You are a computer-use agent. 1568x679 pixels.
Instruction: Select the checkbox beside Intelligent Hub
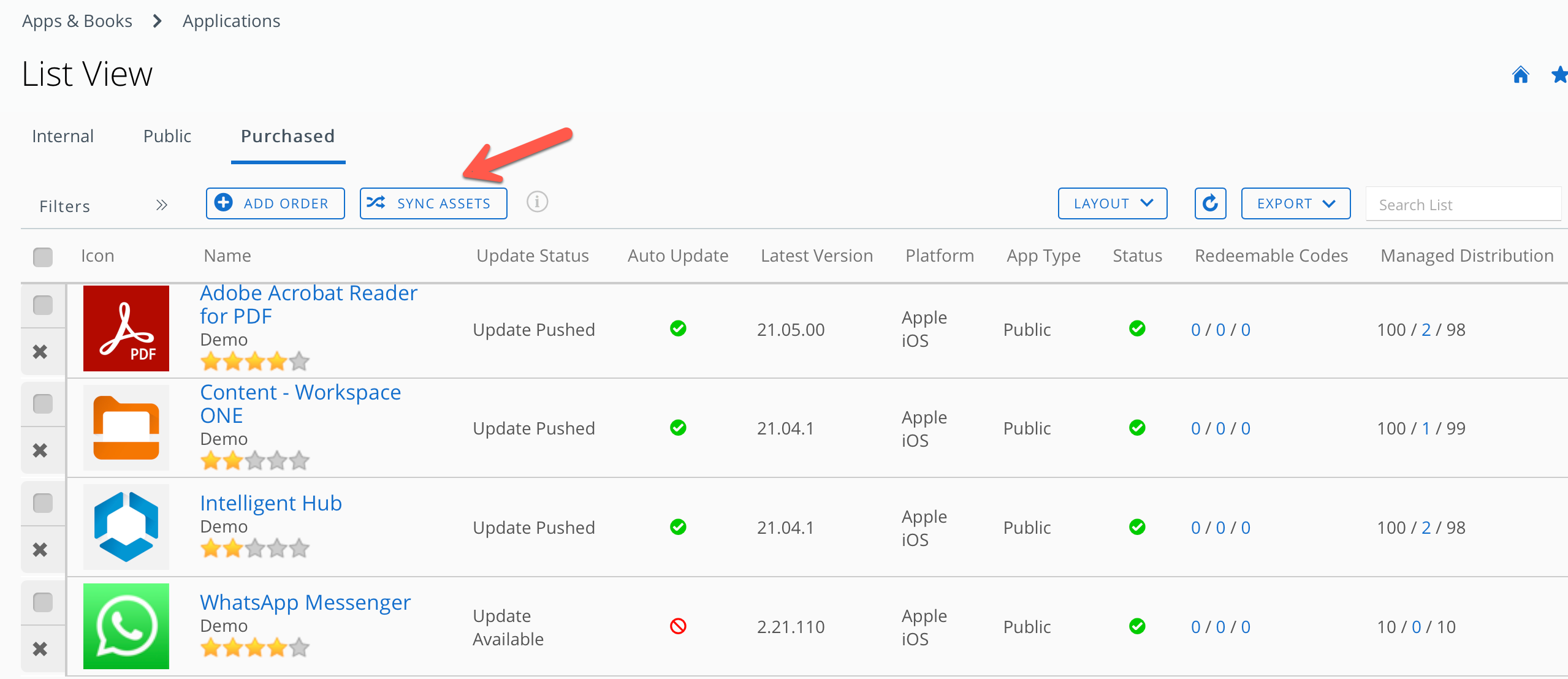point(42,502)
